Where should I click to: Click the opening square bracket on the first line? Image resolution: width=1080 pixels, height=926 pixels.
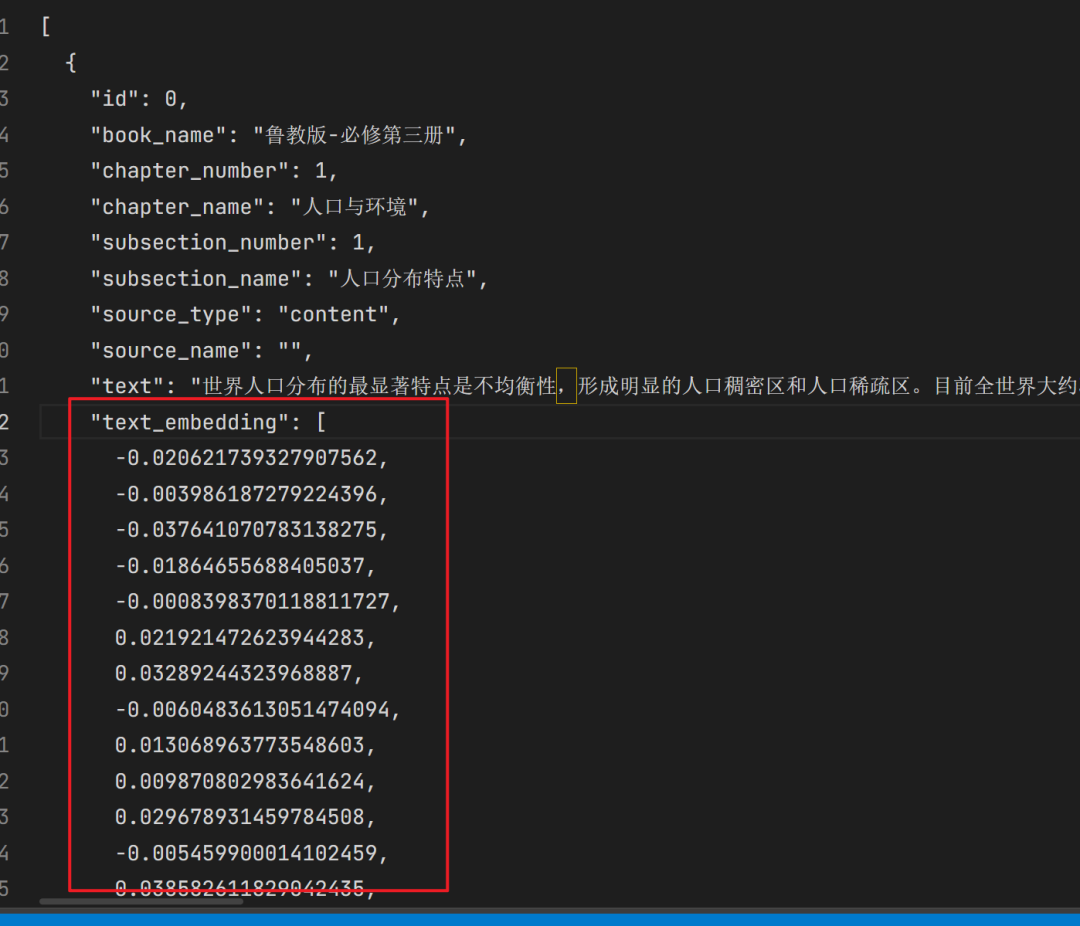click(x=46, y=27)
